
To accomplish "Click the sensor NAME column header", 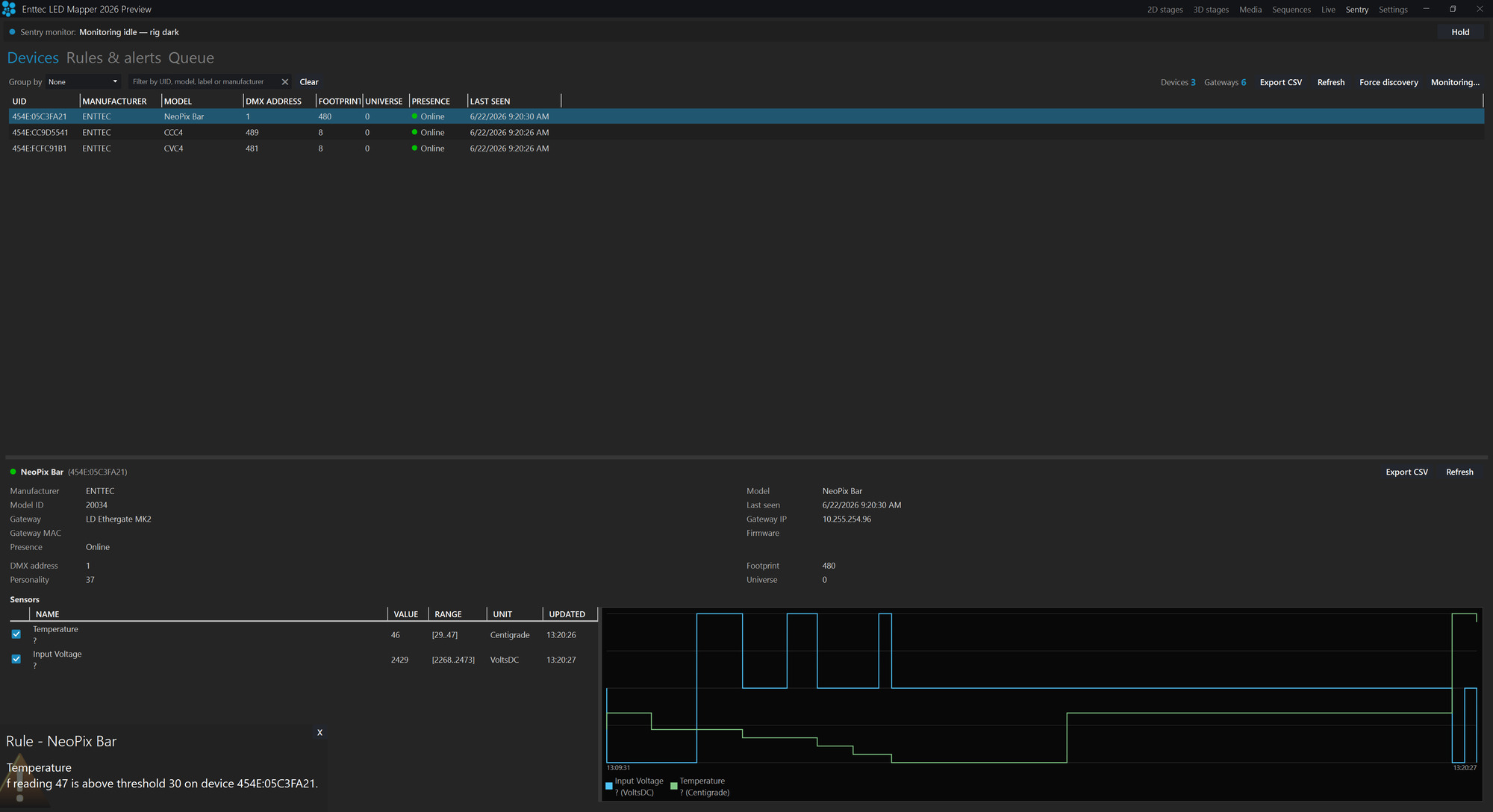I will [x=208, y=614].
